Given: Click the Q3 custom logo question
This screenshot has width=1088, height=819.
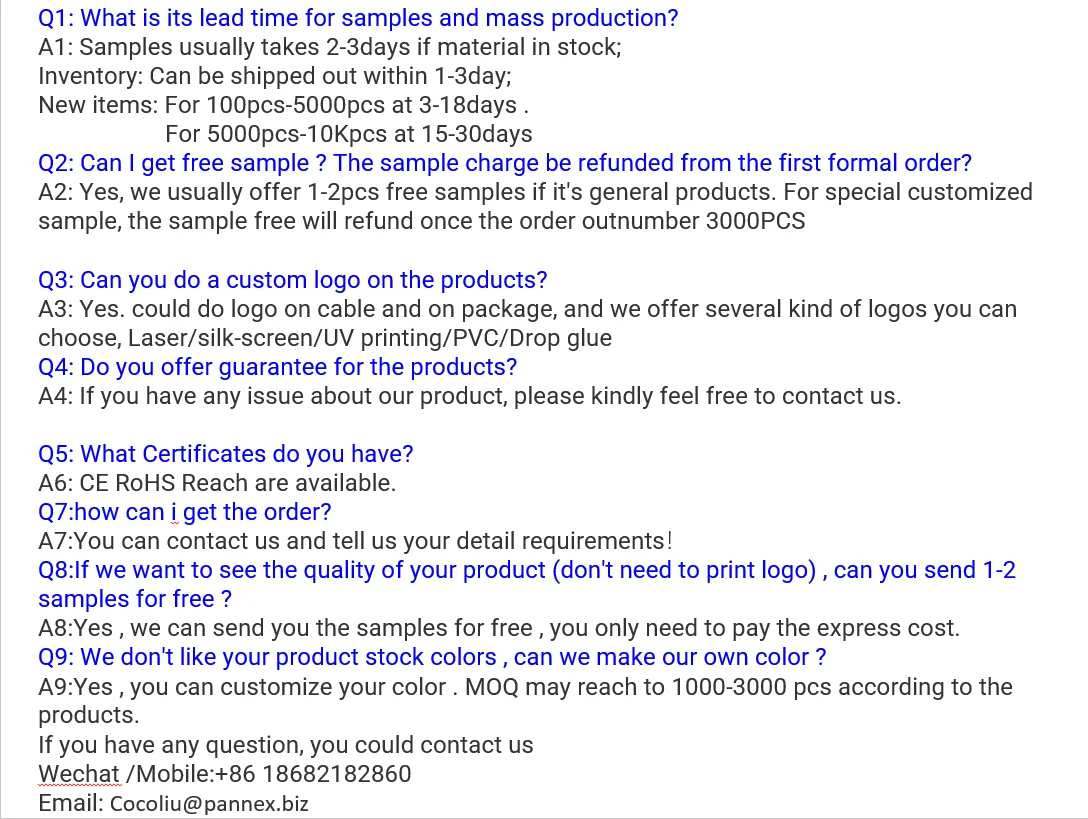Looking at the screenshot, I should (292, 280).
